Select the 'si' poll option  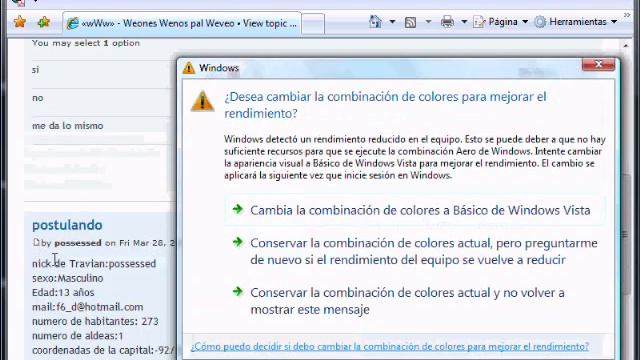pos(36,70)
